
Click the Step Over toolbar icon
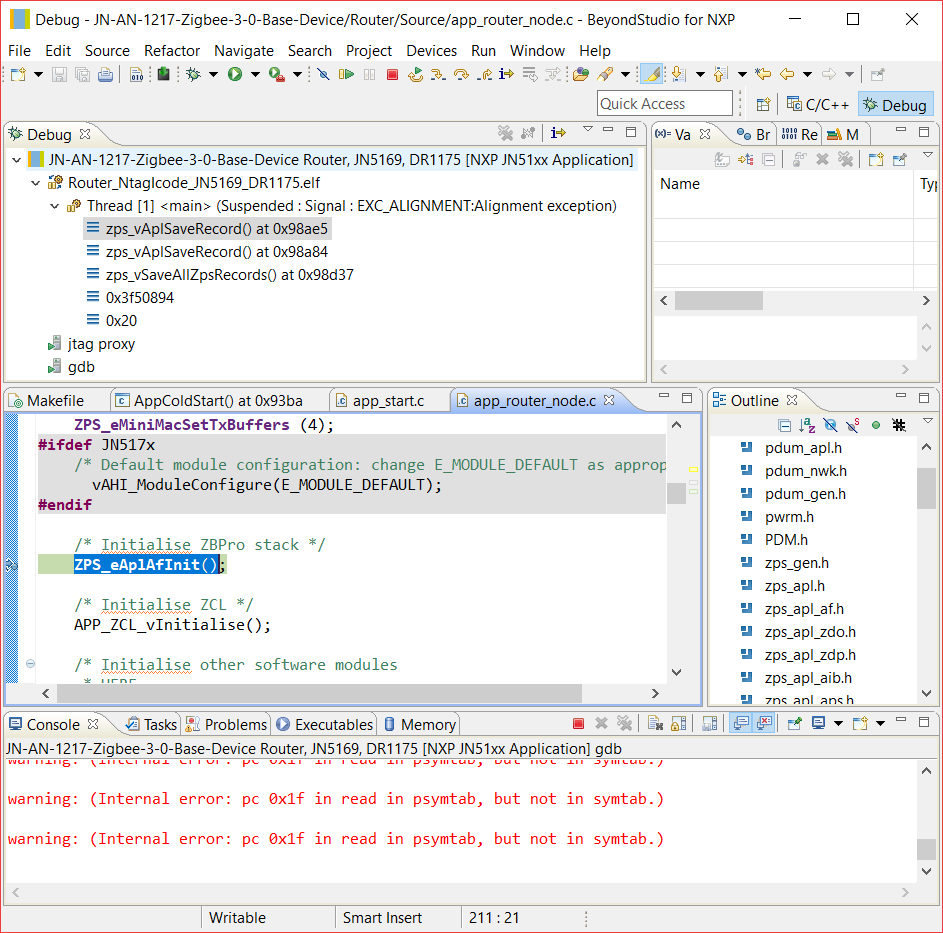(x=461, y=75)
